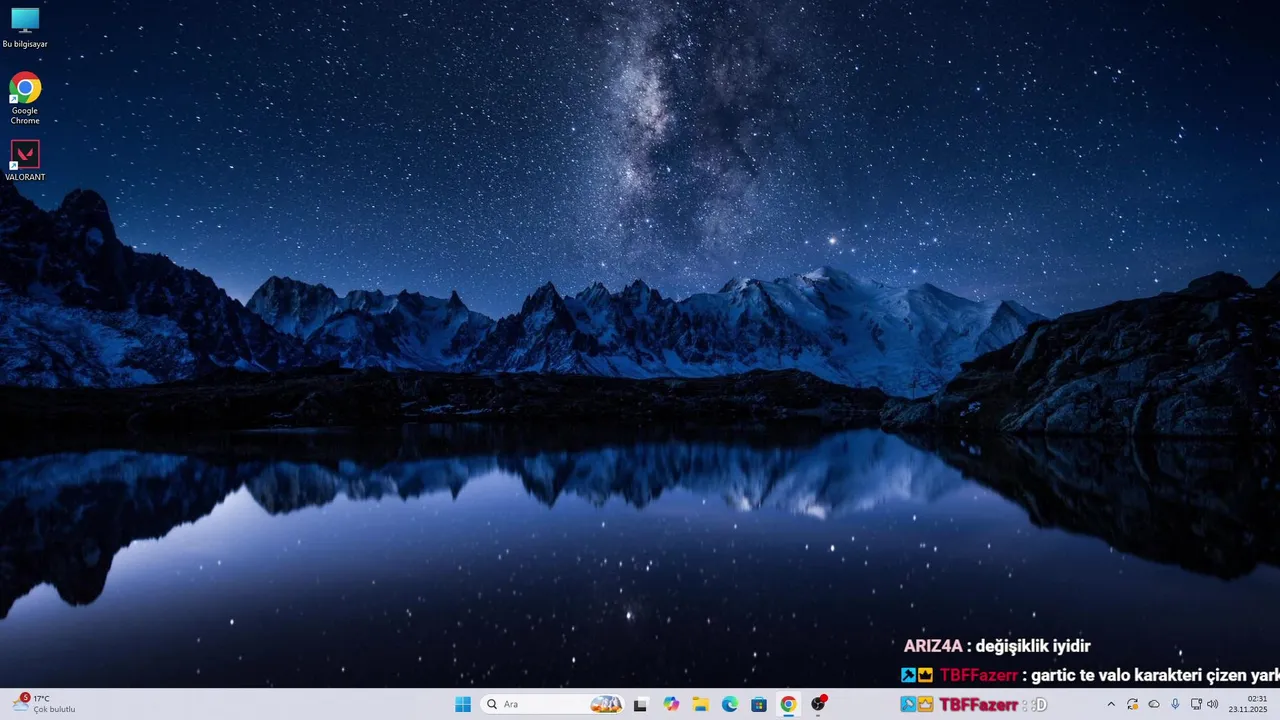
Task: Open the volume control tray icon
Action: coord(1213,704)
